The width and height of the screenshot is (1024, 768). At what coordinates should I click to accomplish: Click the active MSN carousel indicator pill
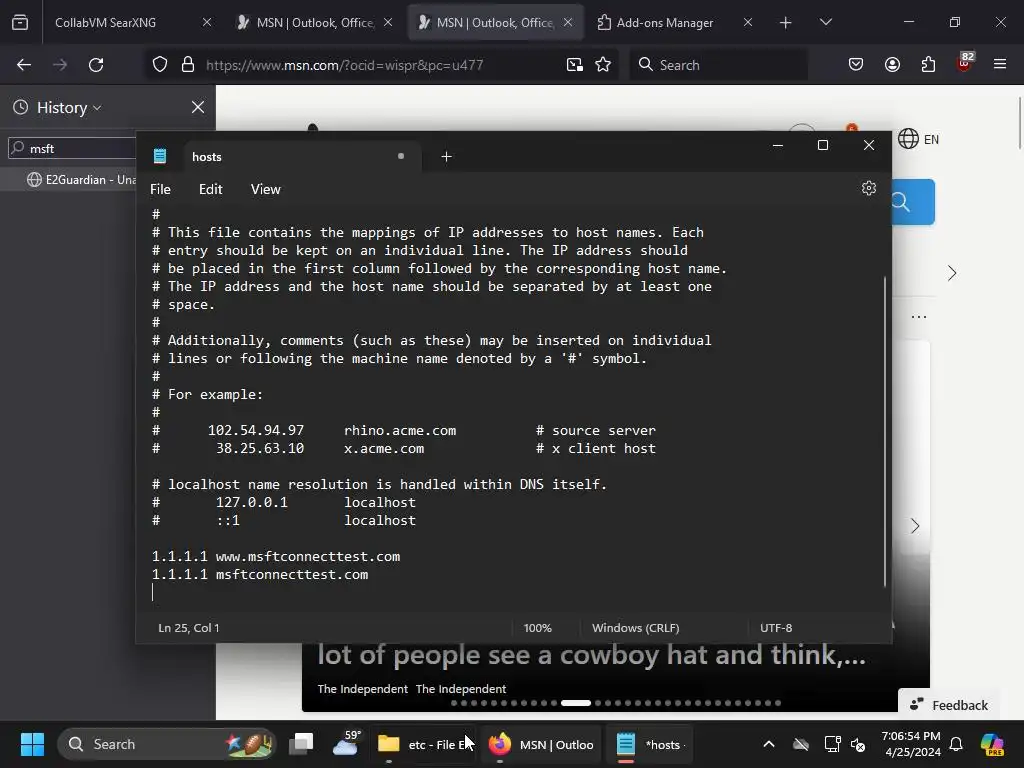tap(576, 703)
